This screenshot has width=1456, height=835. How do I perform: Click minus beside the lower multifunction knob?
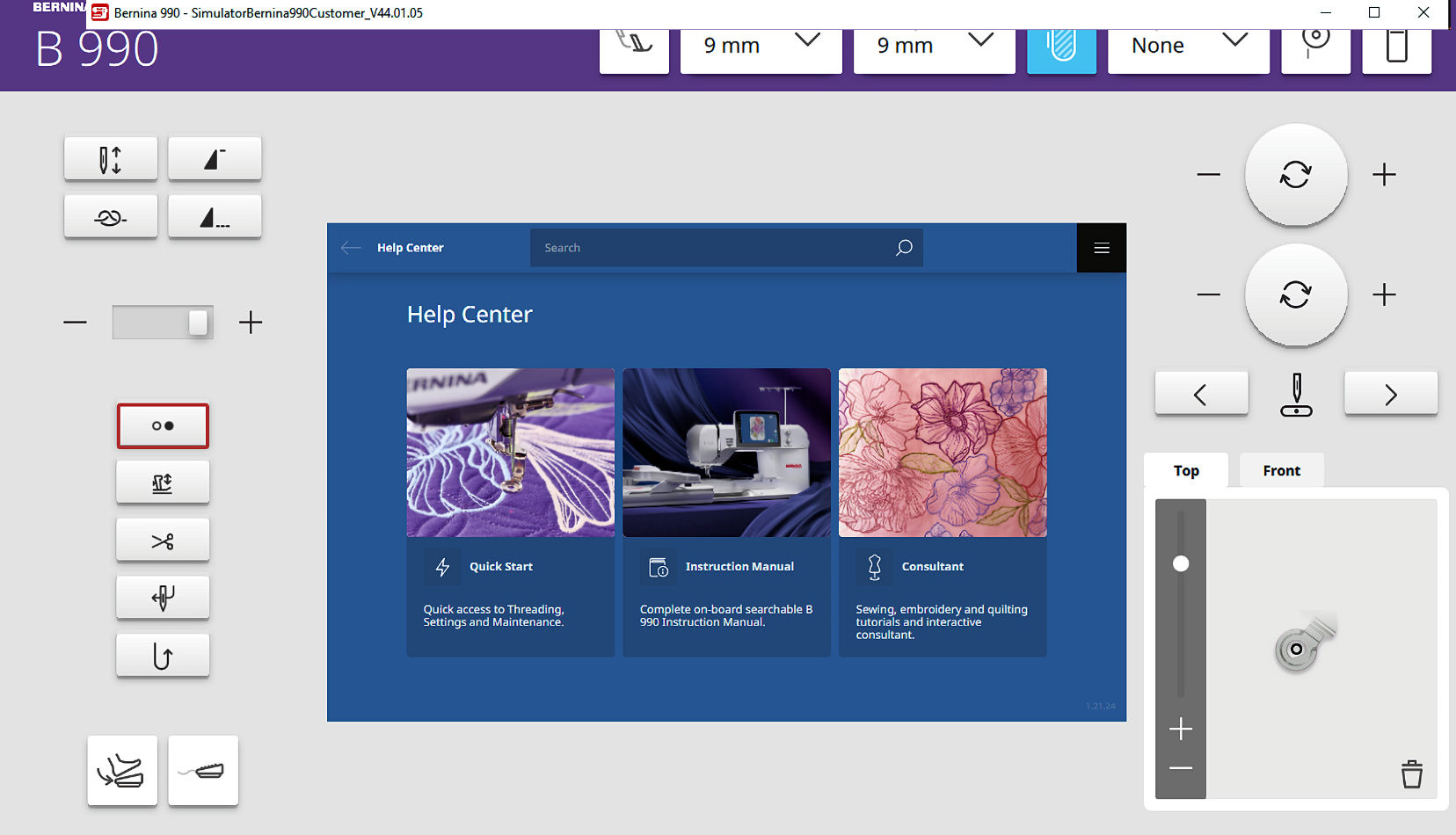click(x=1209, y=294)
